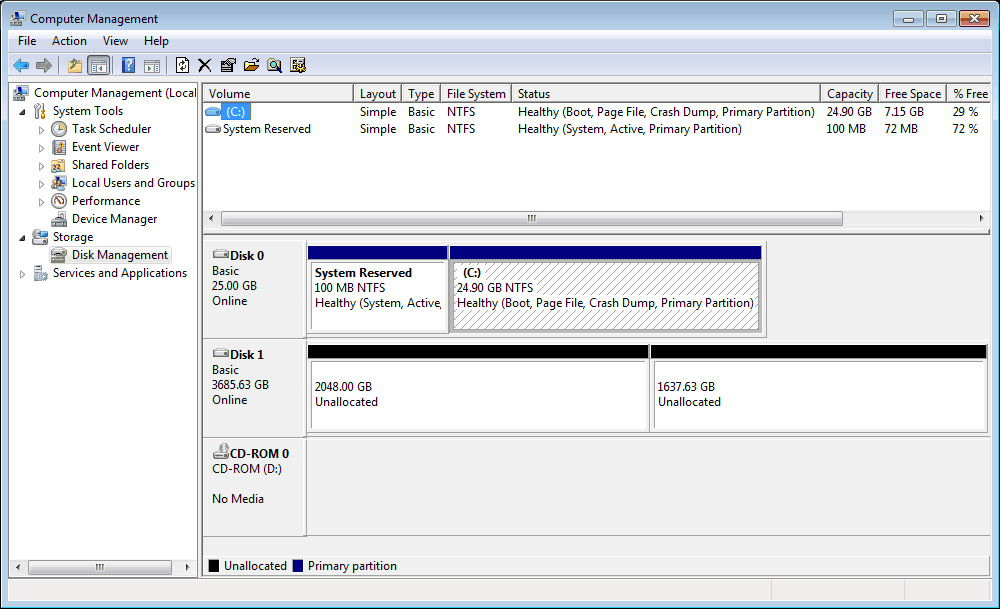
Task: Sort volumes by Capacity column header
Action: coord(849,94)
